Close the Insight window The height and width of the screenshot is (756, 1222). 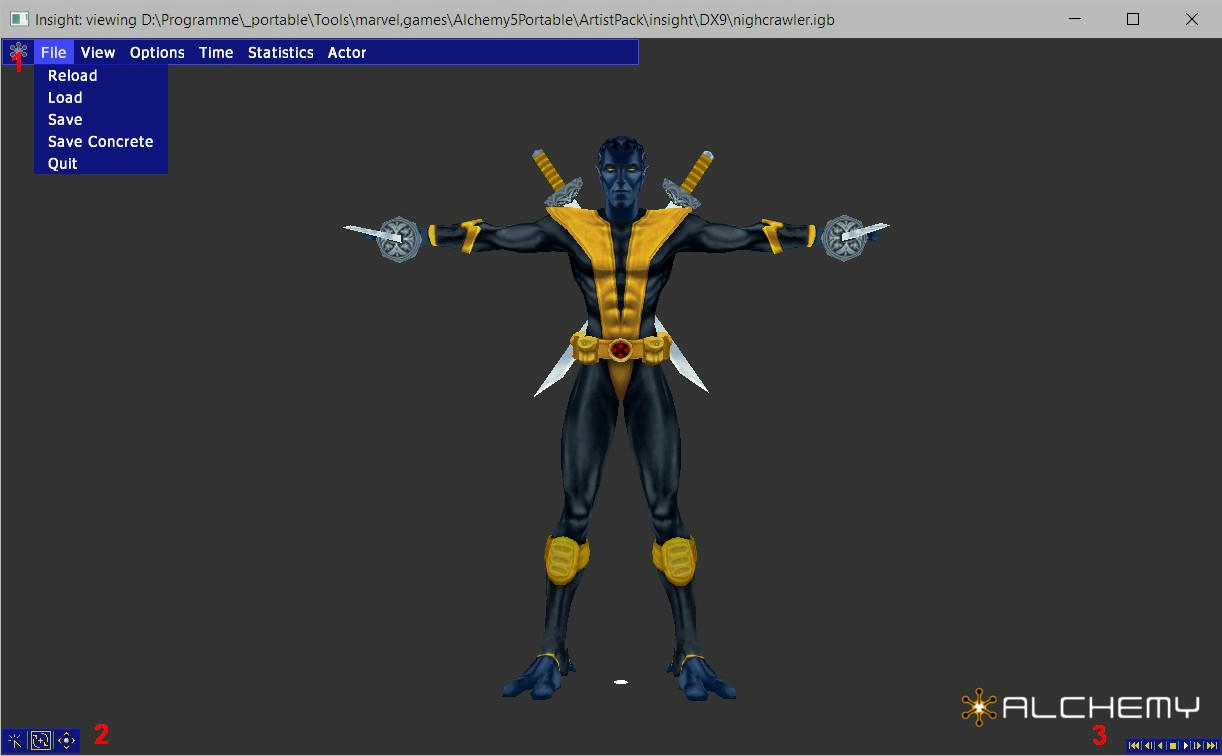pos(1191,19)
